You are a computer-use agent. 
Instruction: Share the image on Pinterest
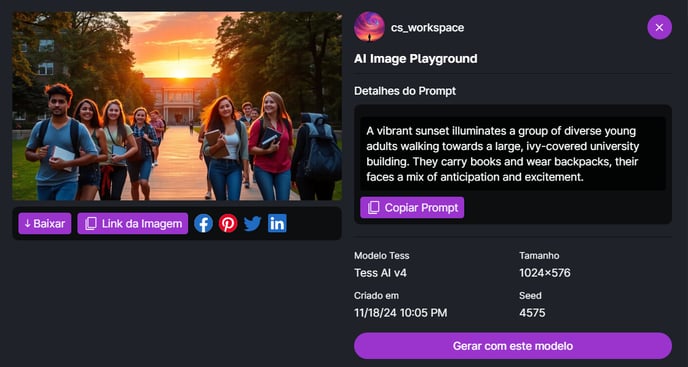228,223
